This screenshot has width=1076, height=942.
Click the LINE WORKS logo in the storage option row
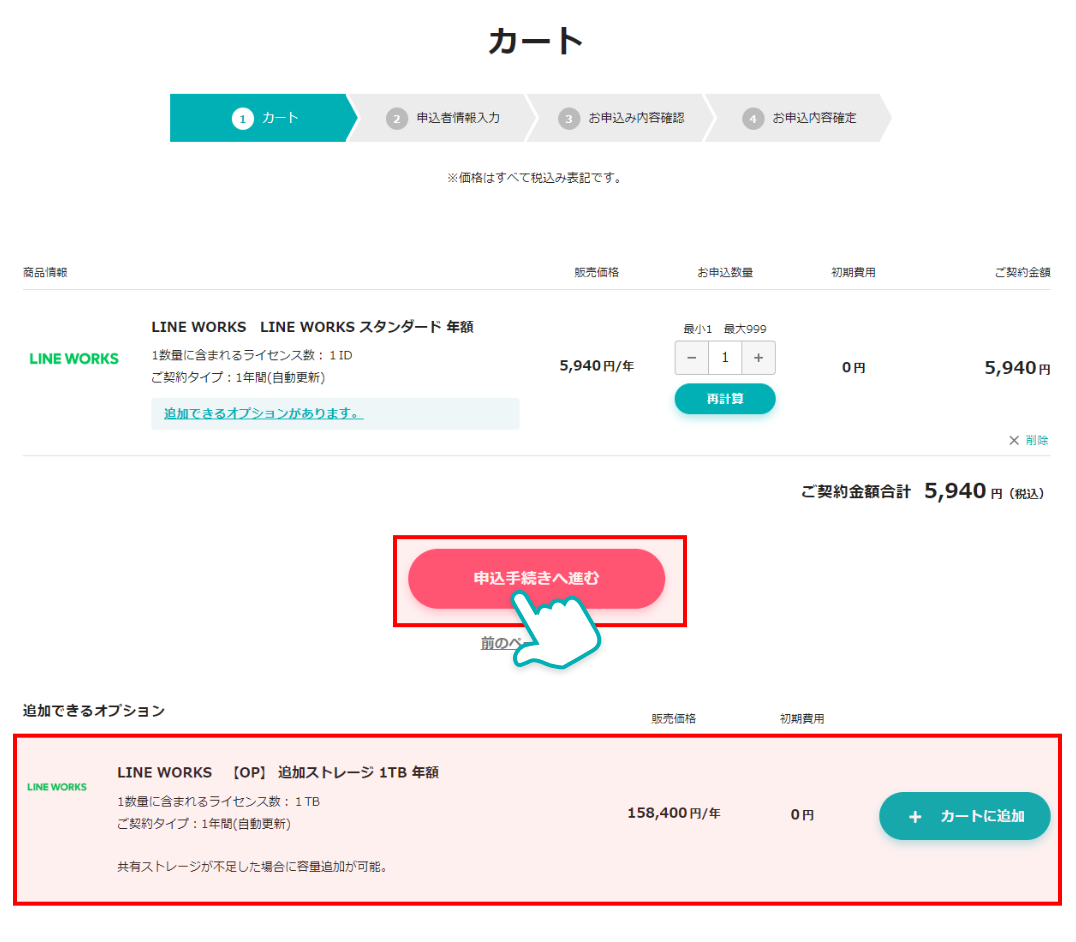[x=57, y=787]
